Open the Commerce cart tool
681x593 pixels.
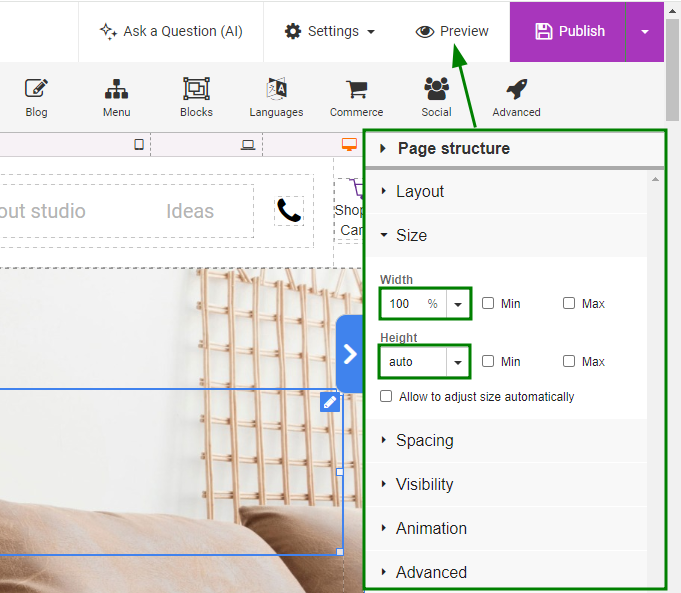356,98
